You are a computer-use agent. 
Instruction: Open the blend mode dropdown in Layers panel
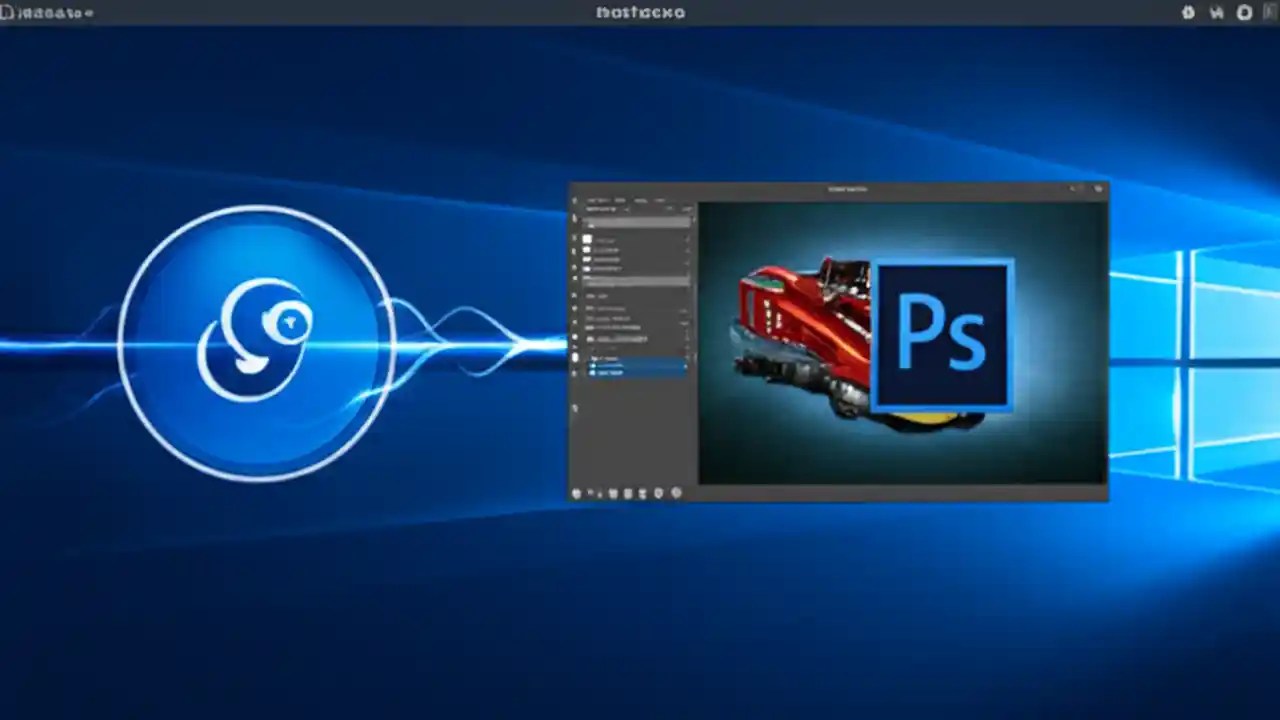point(600,211)
